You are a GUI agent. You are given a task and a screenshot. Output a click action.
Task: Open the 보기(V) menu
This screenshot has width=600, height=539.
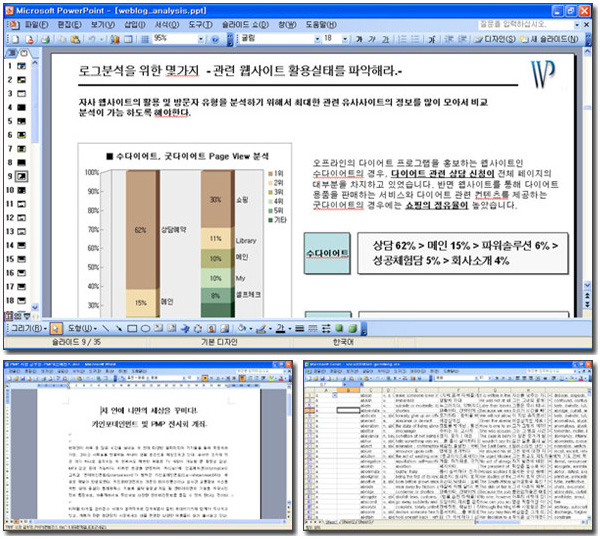tap(103, 25)
